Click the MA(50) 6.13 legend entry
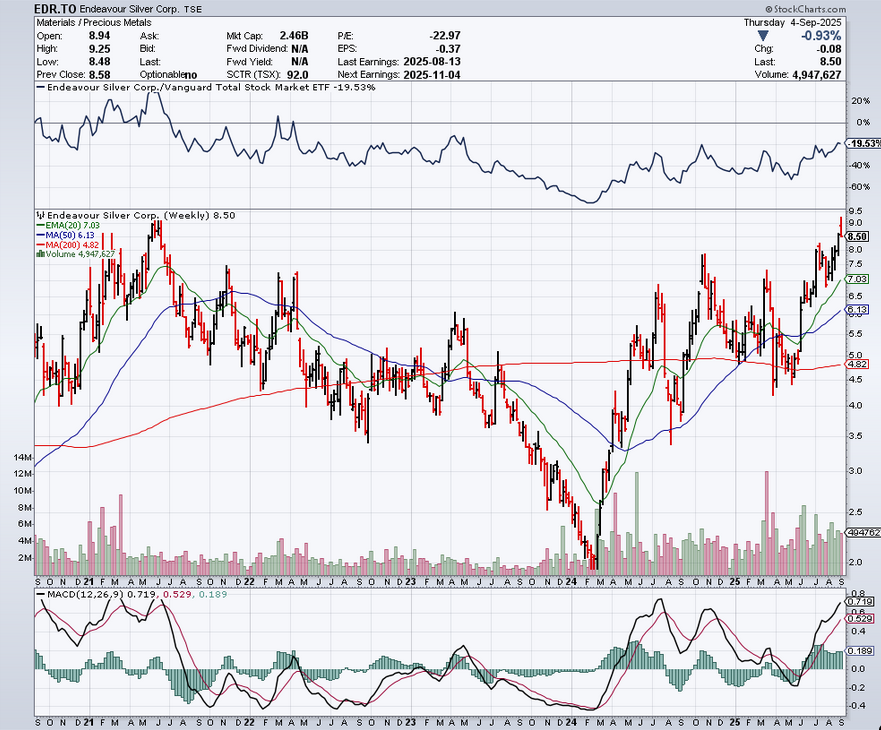This screenshot has height=730, width=881. tap(65, 235)
